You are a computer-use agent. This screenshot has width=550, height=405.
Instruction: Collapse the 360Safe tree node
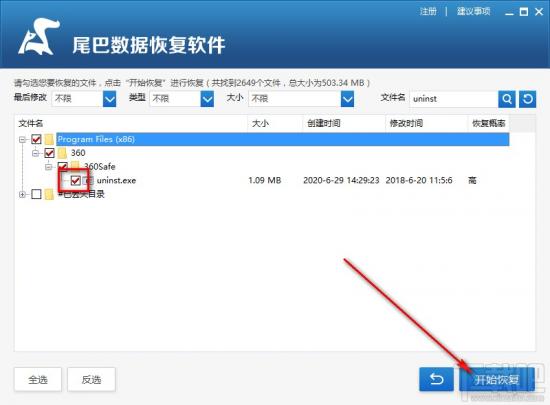[x=49, y=167]
